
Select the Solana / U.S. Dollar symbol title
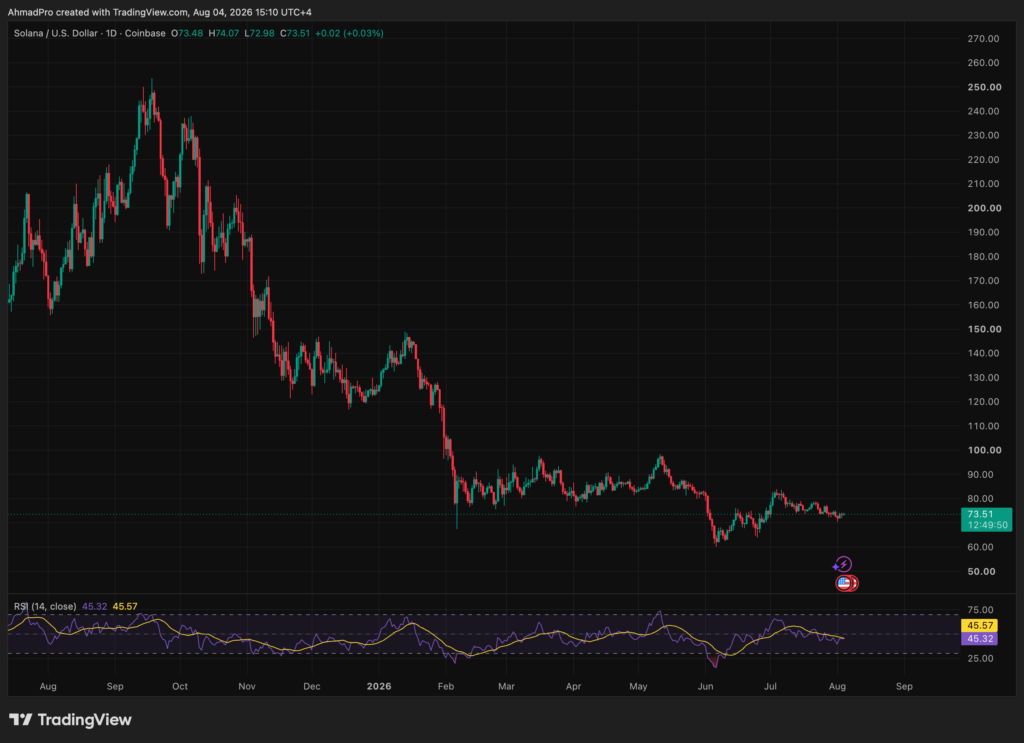[56, 33]
